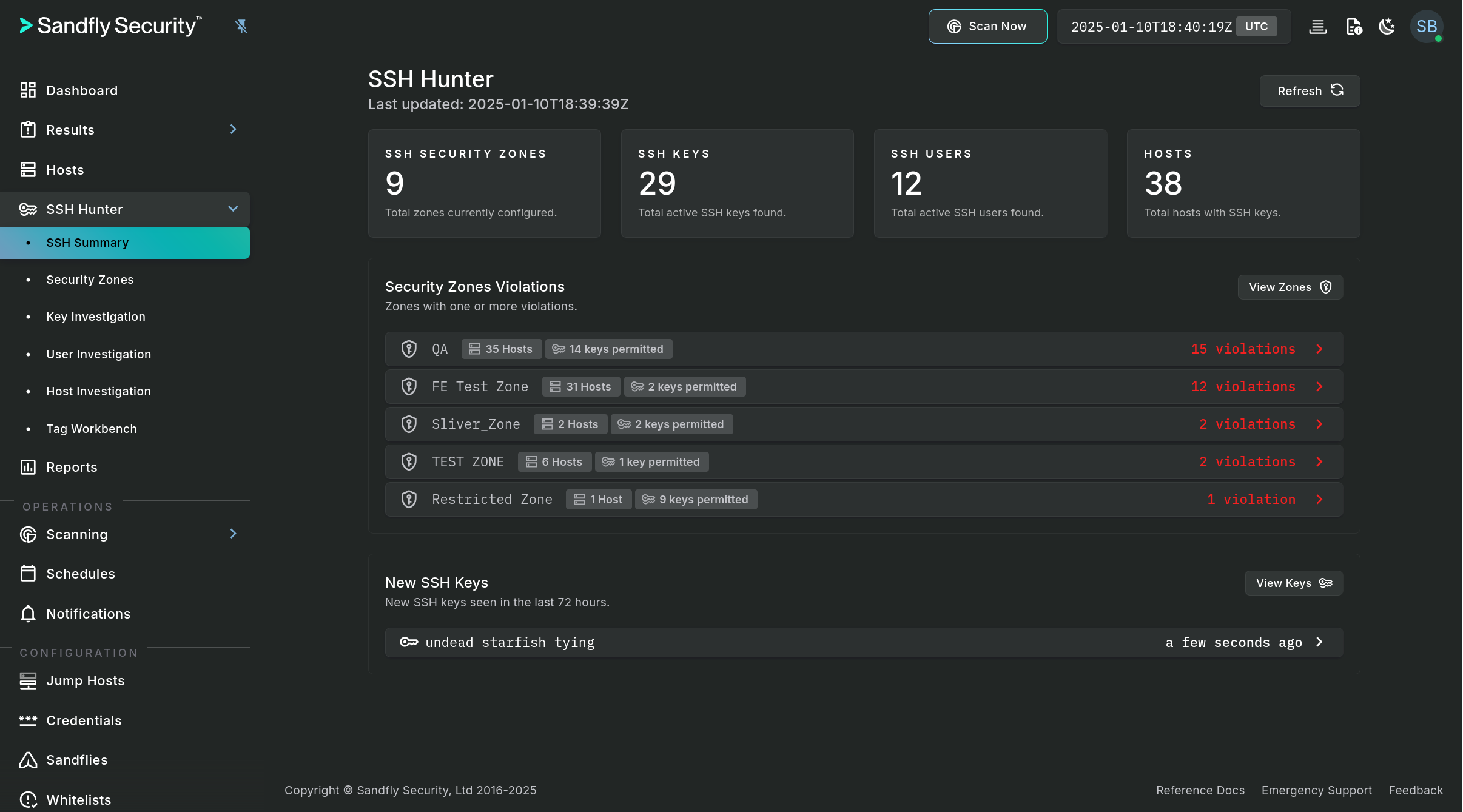Click the Sandflies sidebar icon
This screenshot has width=1463, height=812.
(x=27, y=760)
